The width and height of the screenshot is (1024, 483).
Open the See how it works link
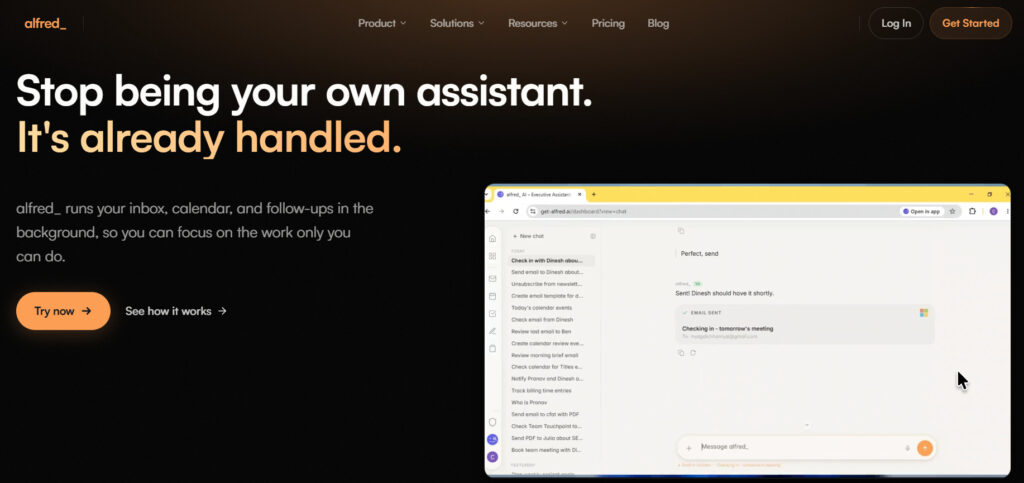(176, 311)
